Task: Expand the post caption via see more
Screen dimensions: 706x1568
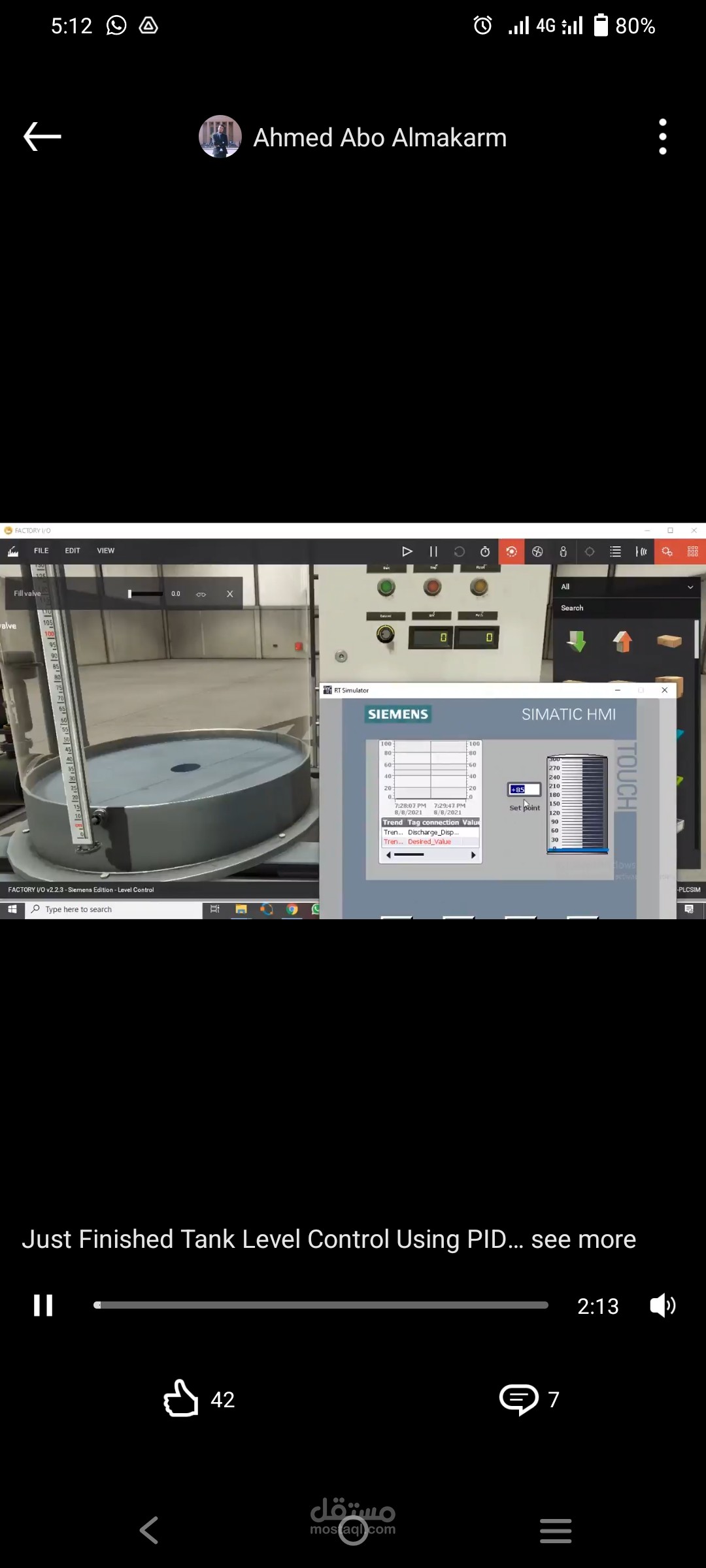Action: coord(583,1239)
